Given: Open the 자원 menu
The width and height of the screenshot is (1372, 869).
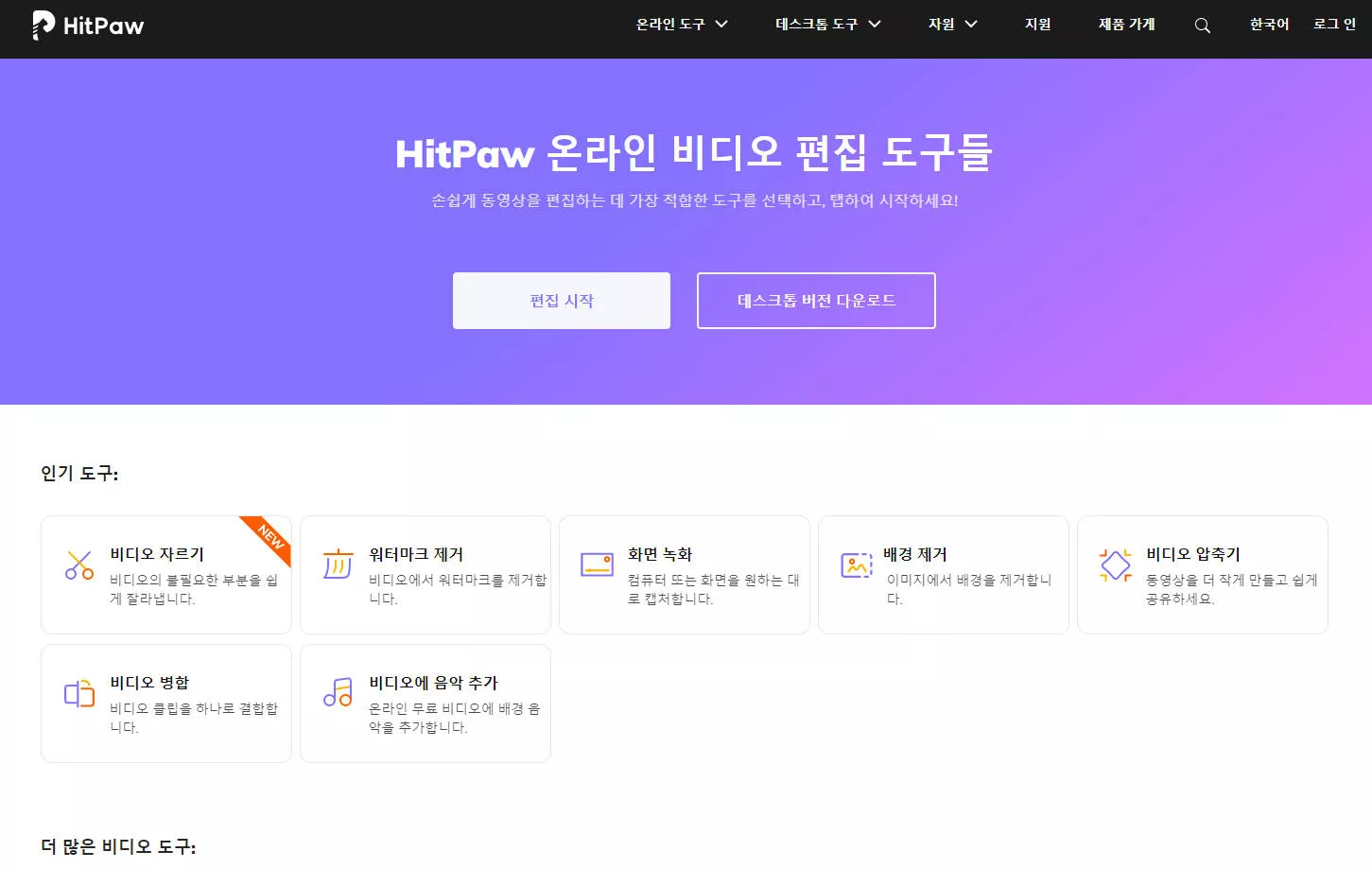Looking at the screenshot, I should 942,25.
